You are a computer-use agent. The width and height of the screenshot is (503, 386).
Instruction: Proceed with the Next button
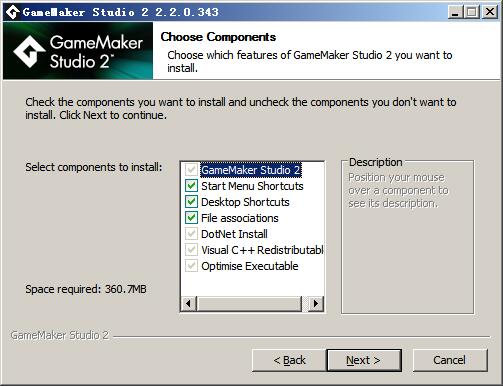(x=364, y=360)
